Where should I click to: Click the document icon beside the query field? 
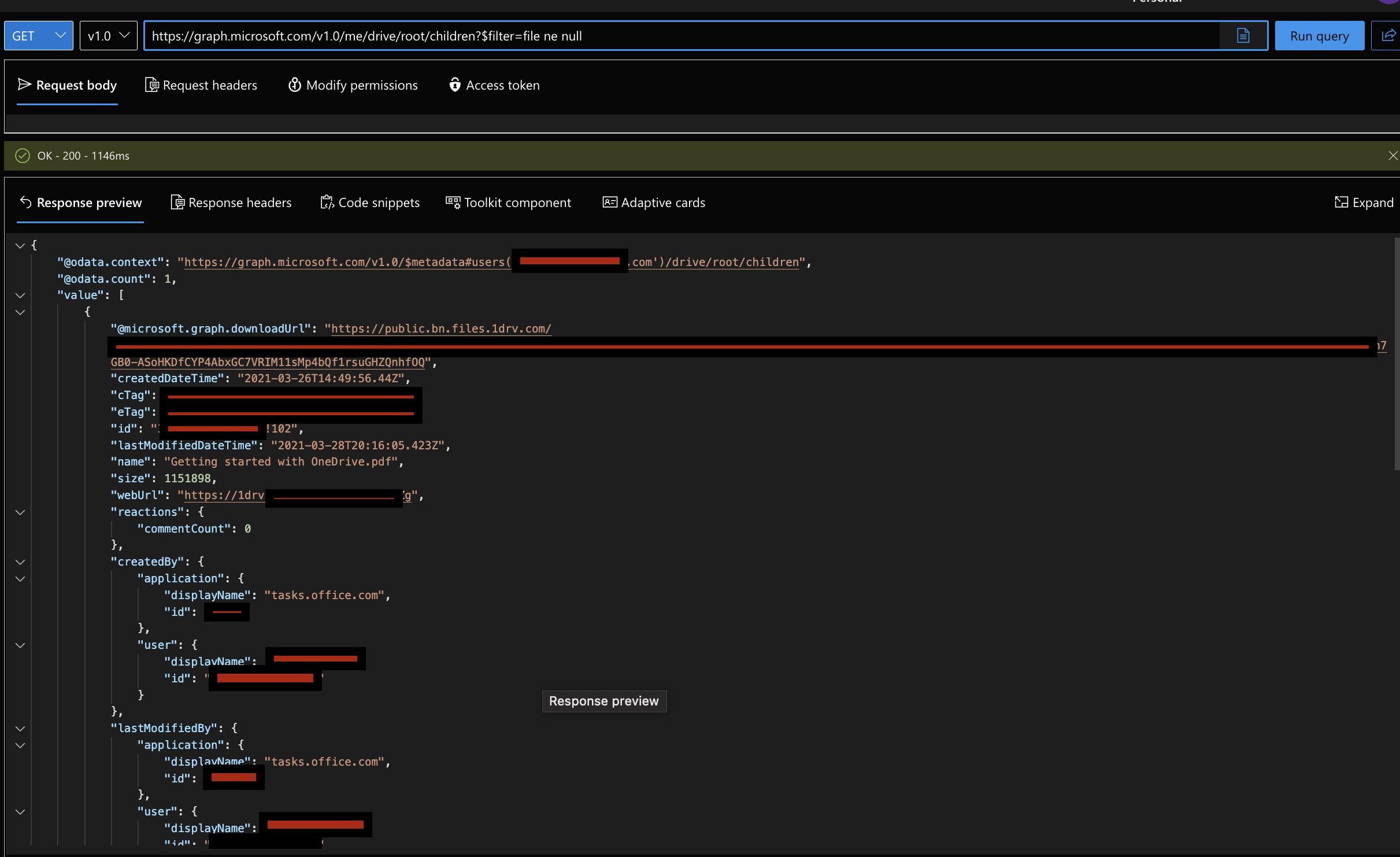pos(1243,35)
